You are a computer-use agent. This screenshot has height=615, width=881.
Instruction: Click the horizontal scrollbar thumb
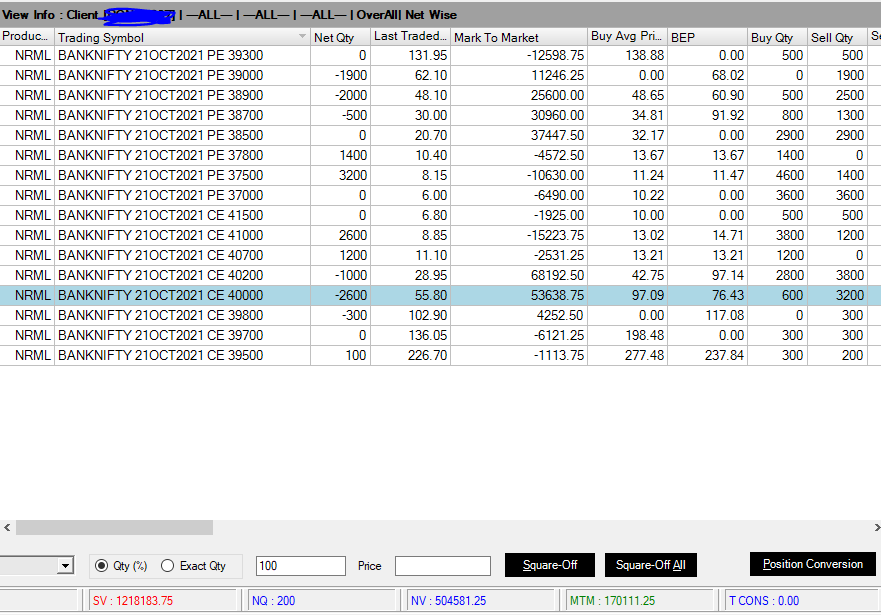[x=115, y=527]
